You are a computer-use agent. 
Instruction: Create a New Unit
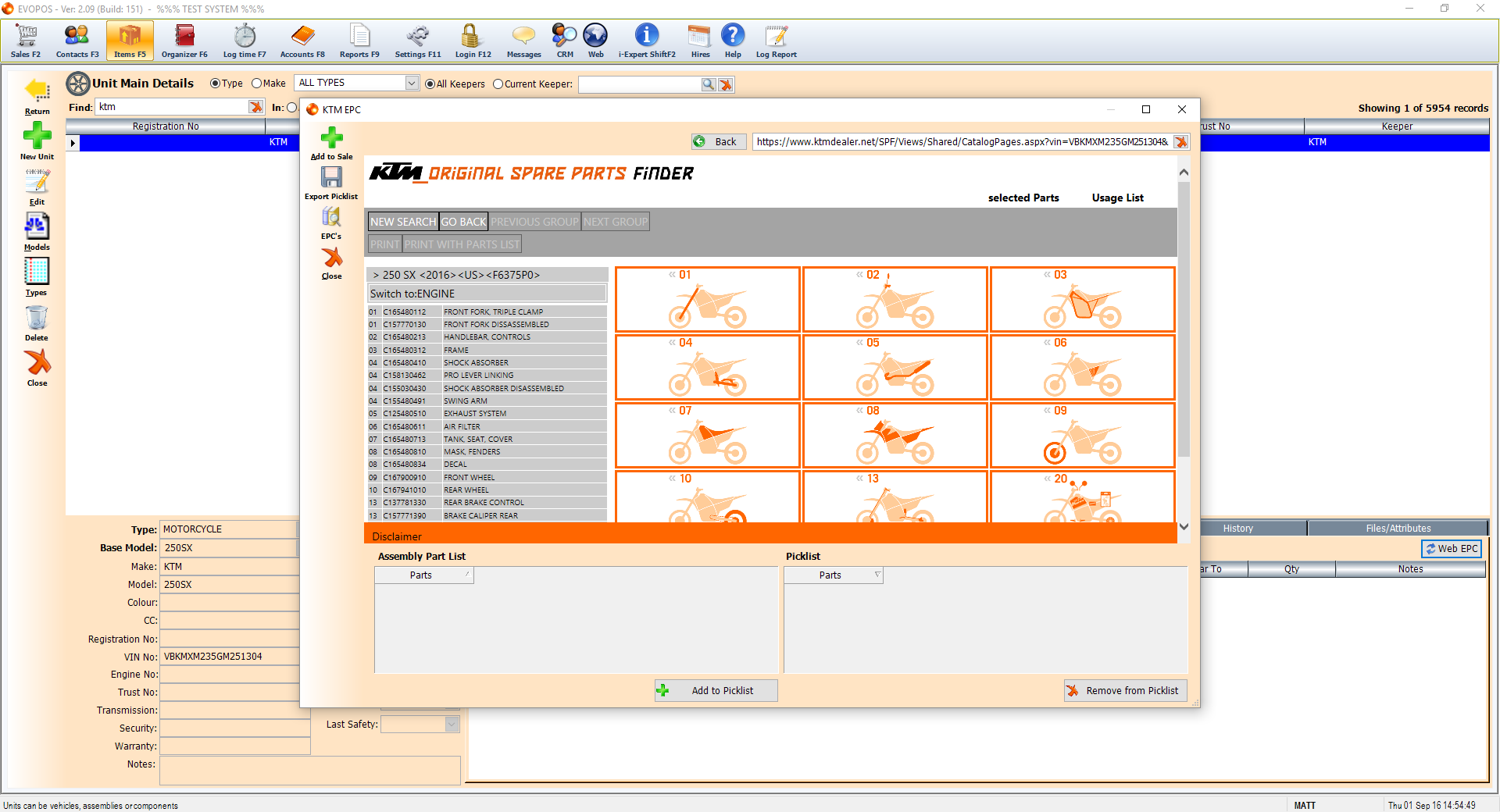[x=37, y=141]
